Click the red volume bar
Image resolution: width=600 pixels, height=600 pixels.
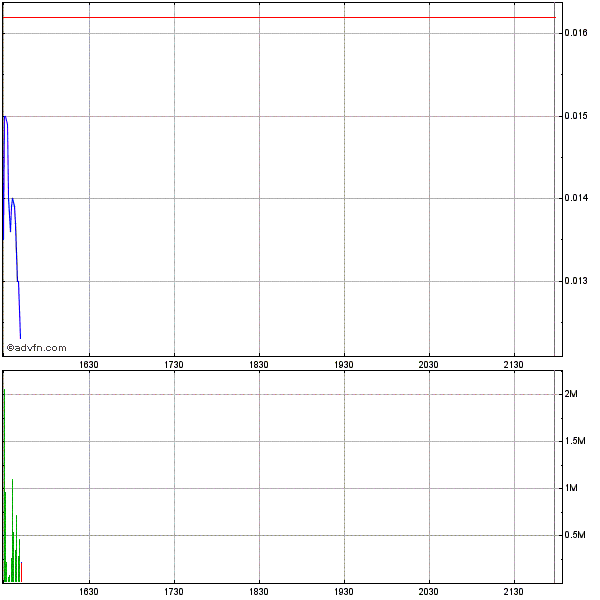click(22, 572)
